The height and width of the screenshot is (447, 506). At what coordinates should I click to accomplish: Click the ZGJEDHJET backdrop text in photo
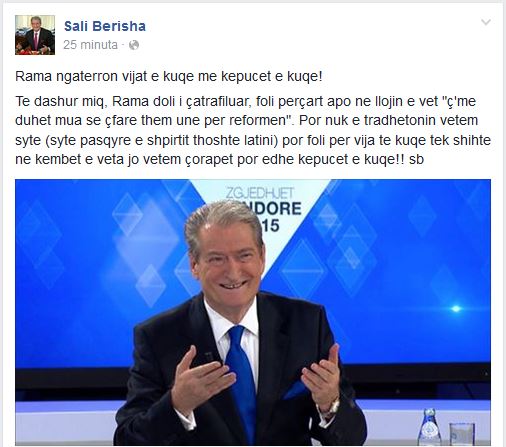pos(260,193)
